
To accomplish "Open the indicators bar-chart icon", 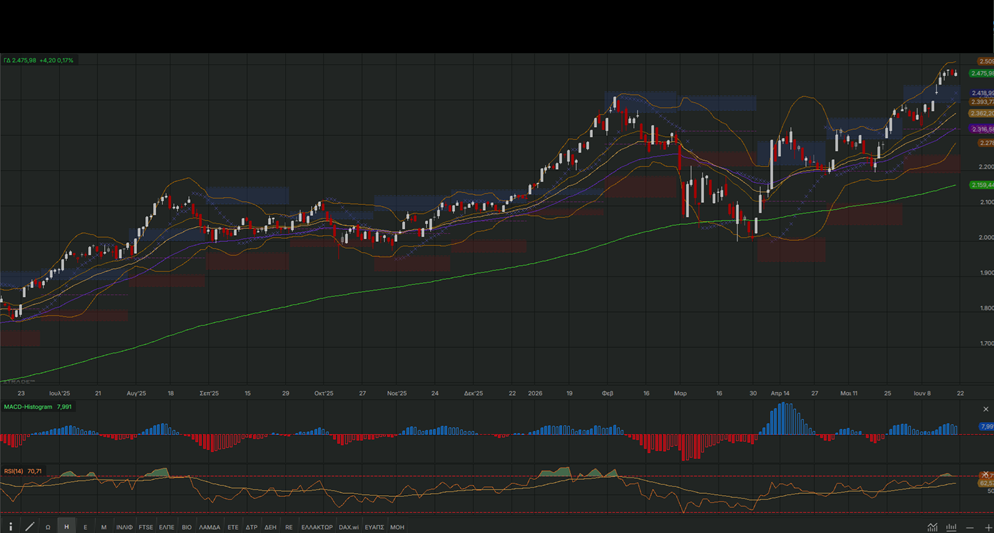I will (951, 527).
